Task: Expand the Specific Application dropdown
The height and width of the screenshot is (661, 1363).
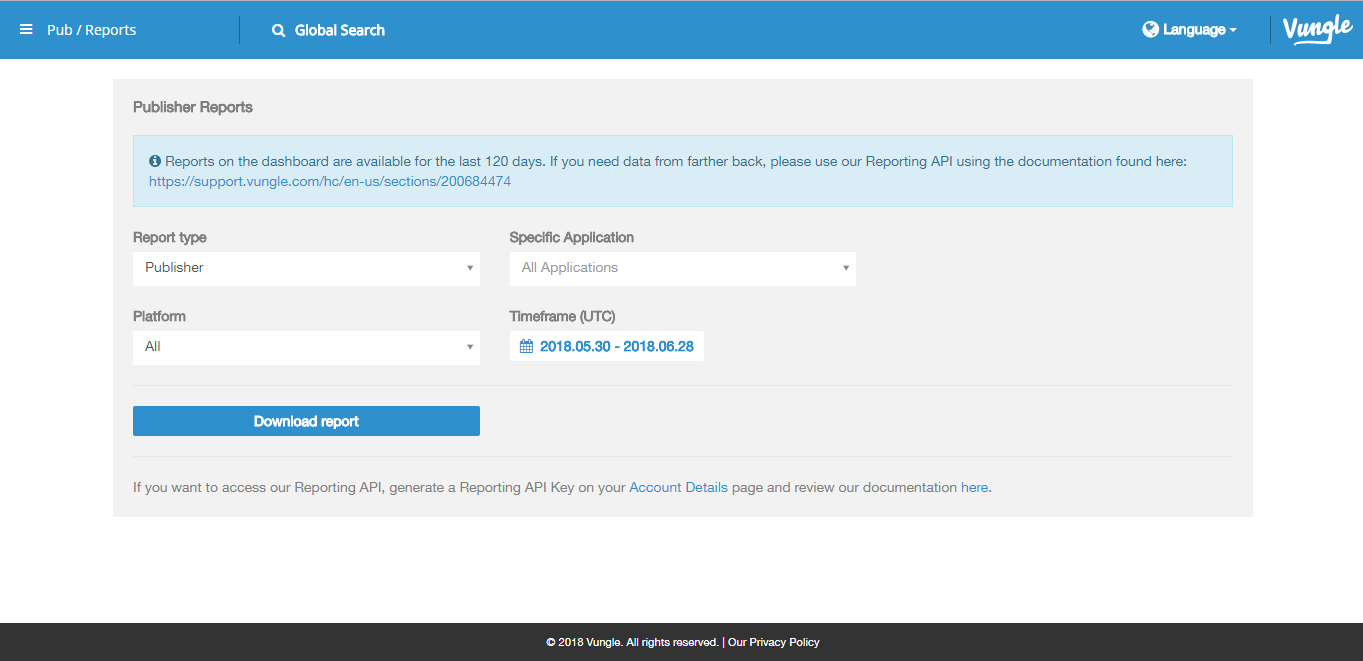Action: (x=682, y=268)
